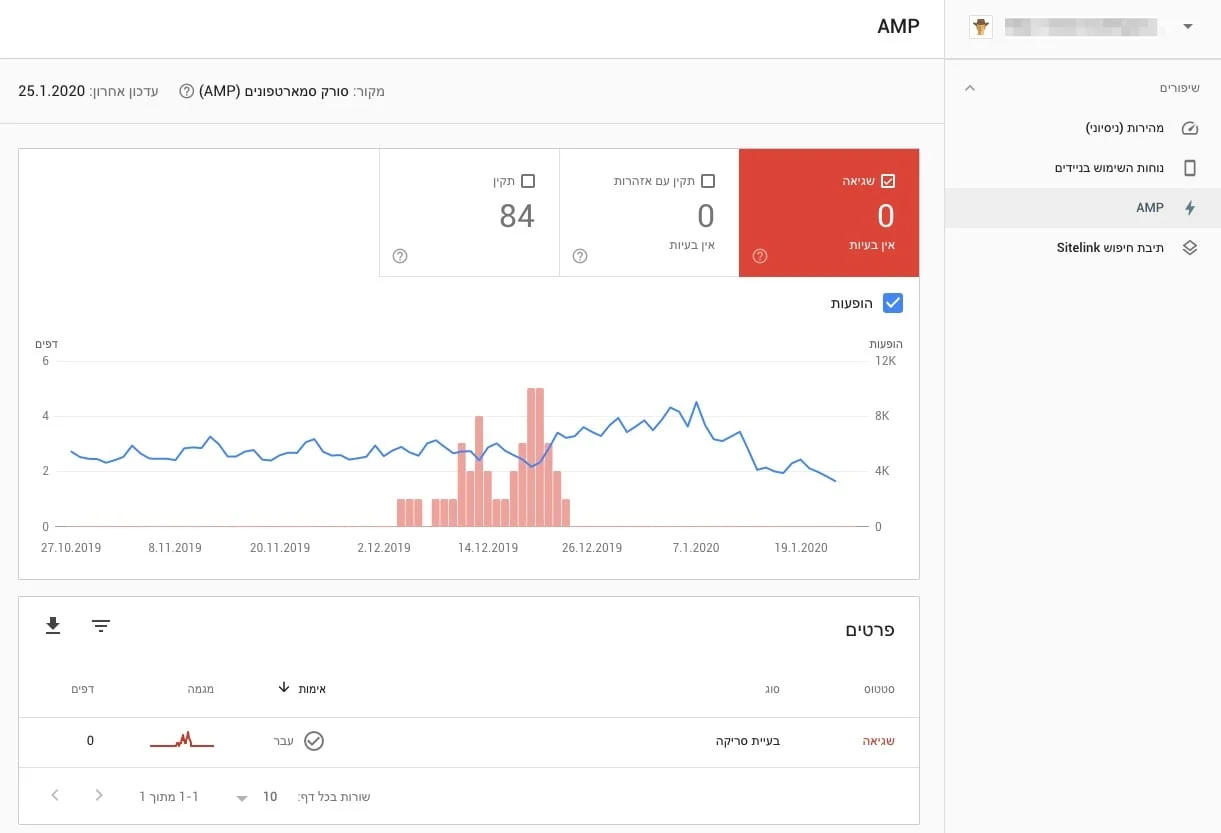Image resolution: width=1221 pixels, height=833 pixels.
Task: Click the lightning bolt AMP icon in sidebar
Action: [1189, 208]
